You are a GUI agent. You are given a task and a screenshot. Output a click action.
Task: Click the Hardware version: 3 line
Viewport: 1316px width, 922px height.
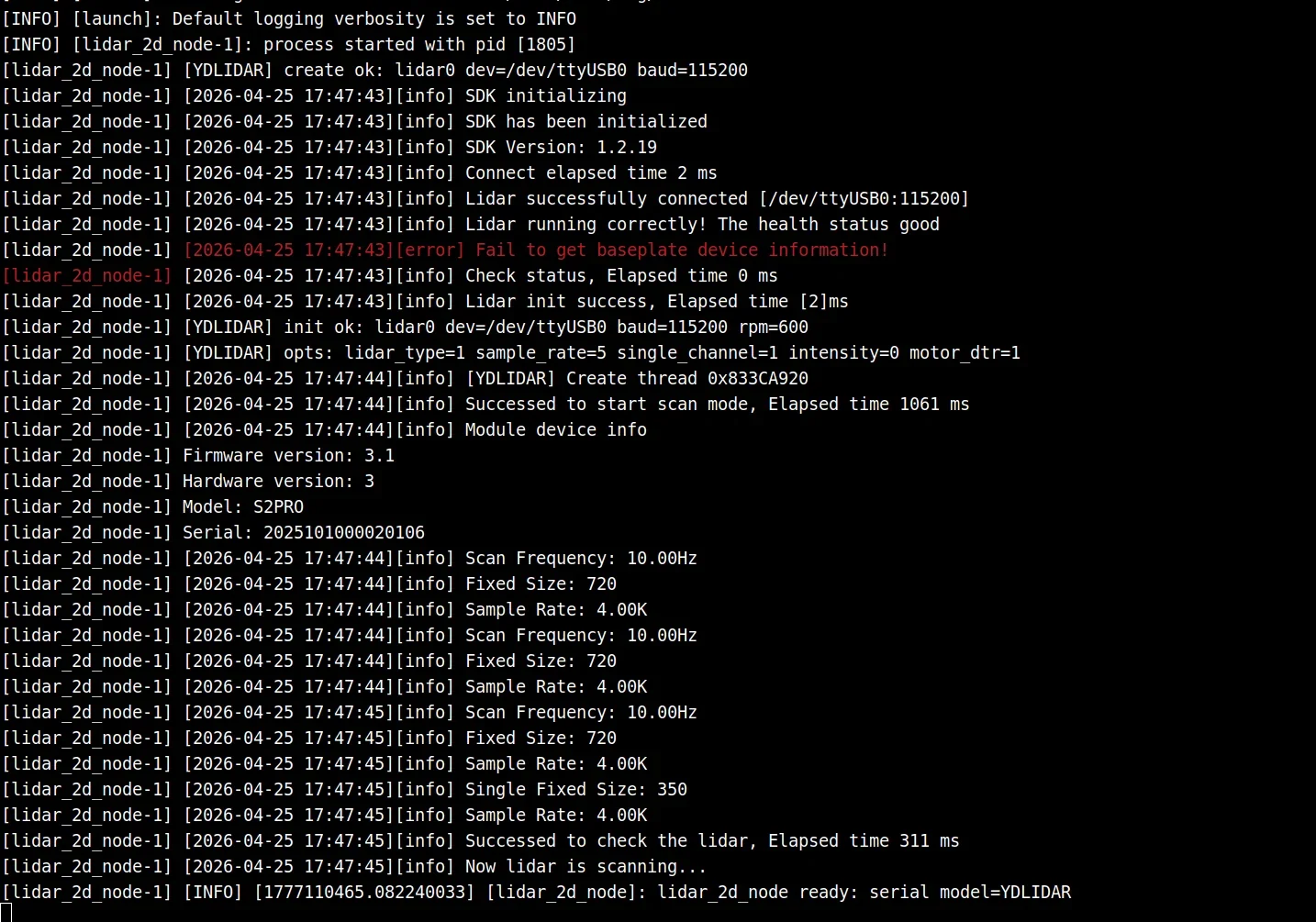[188, 482]
